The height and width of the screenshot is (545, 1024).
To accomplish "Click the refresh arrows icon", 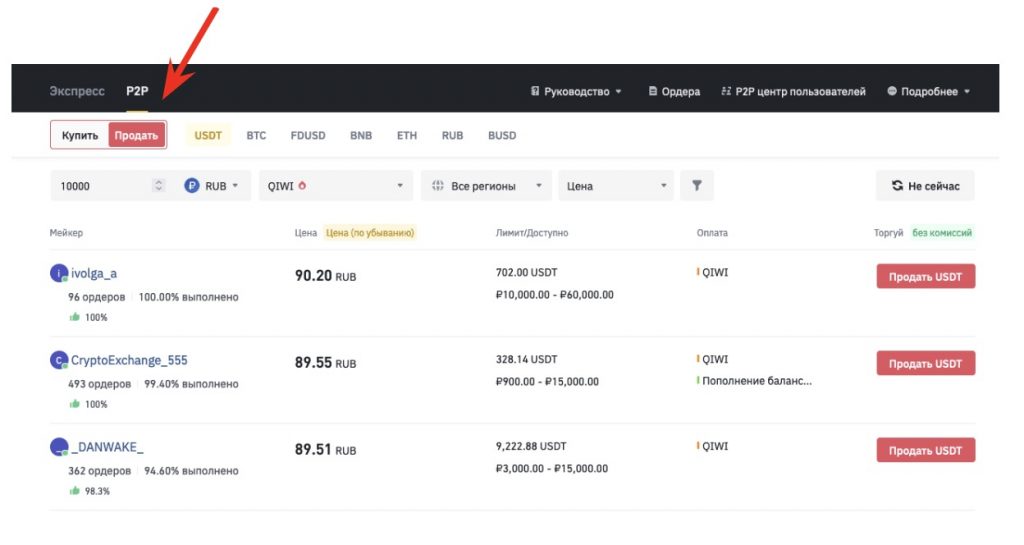I will (x=897, y=186).
